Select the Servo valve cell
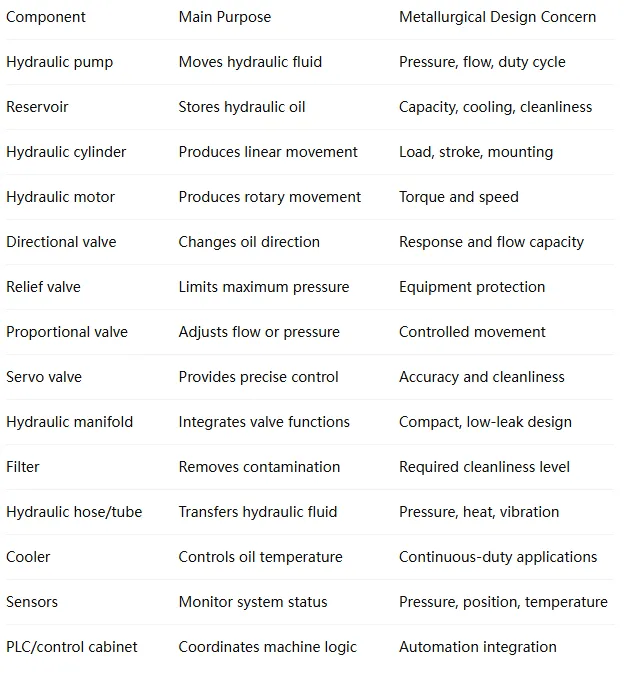The width and height of the screenshot is (629, 677). coord(44,377)
